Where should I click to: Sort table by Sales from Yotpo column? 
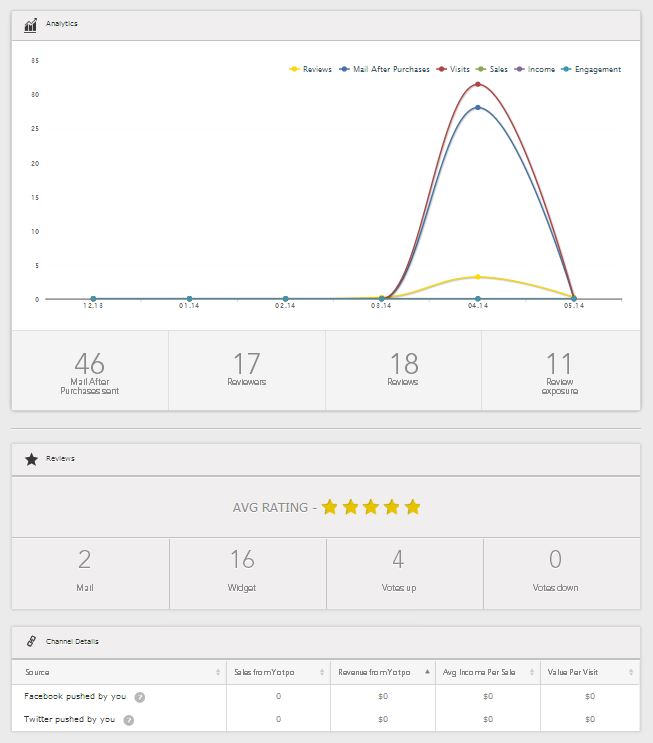tap(279, 672)
